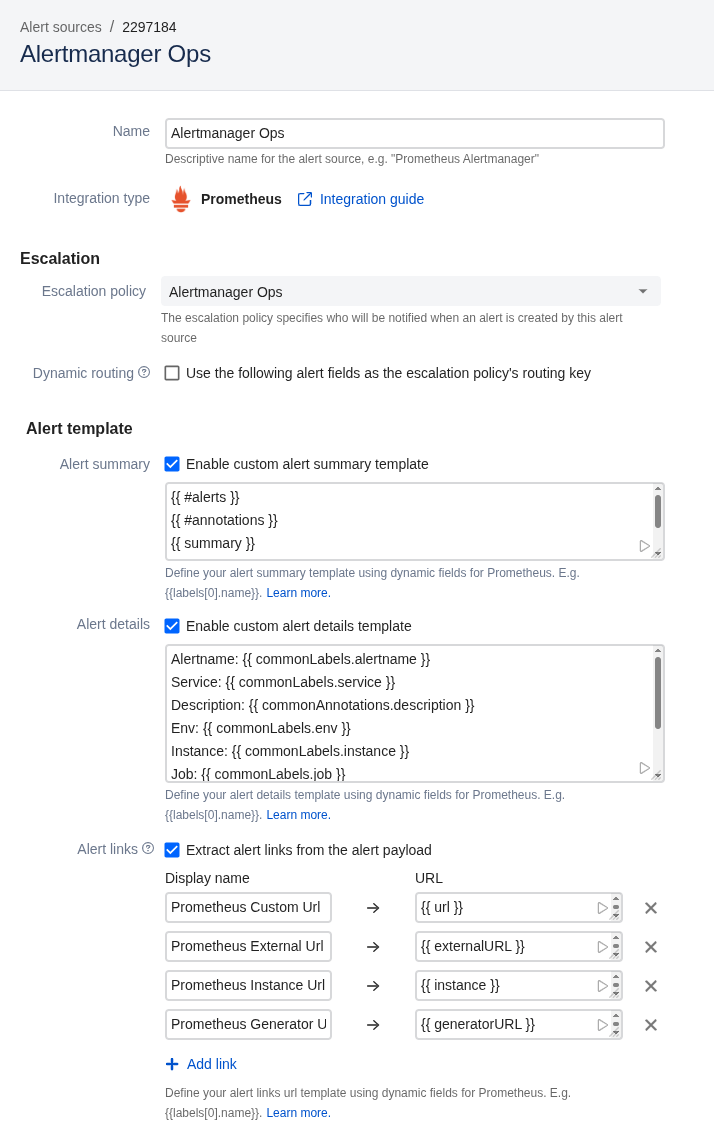714x1141 pixels.
Task: Open the Escalation policy dropdown
Action: [411, 292]
